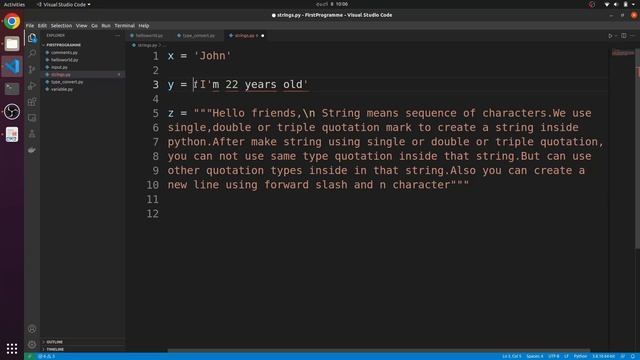Change file encoding UTF-8
Screen dimensions: 640x360
coord(554,356)
